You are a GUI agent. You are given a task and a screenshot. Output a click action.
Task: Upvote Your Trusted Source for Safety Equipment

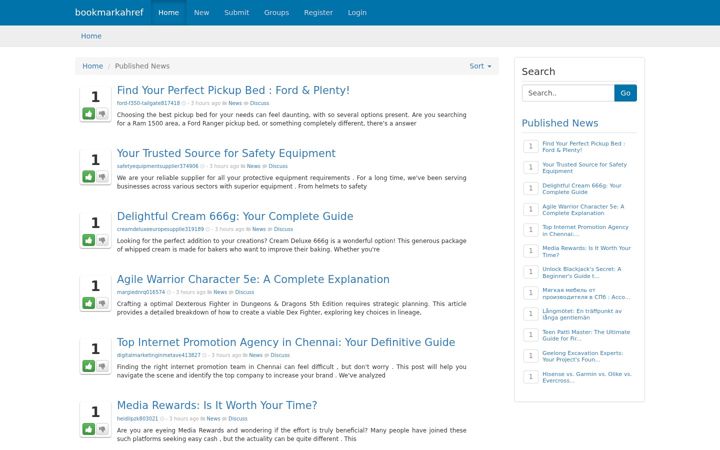(x=89, y=176)
